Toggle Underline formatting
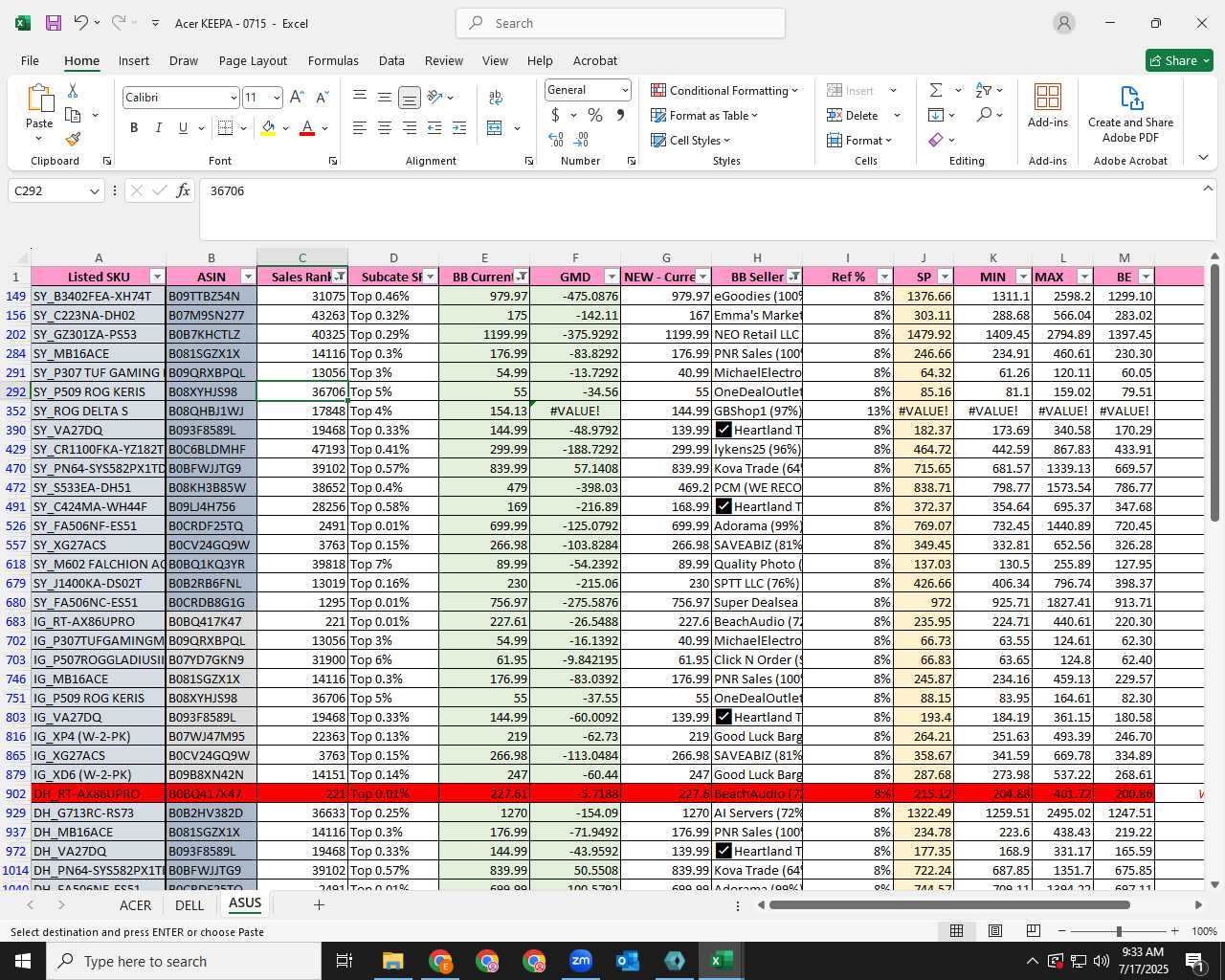 pyautogui.click(x=183, y=128)
